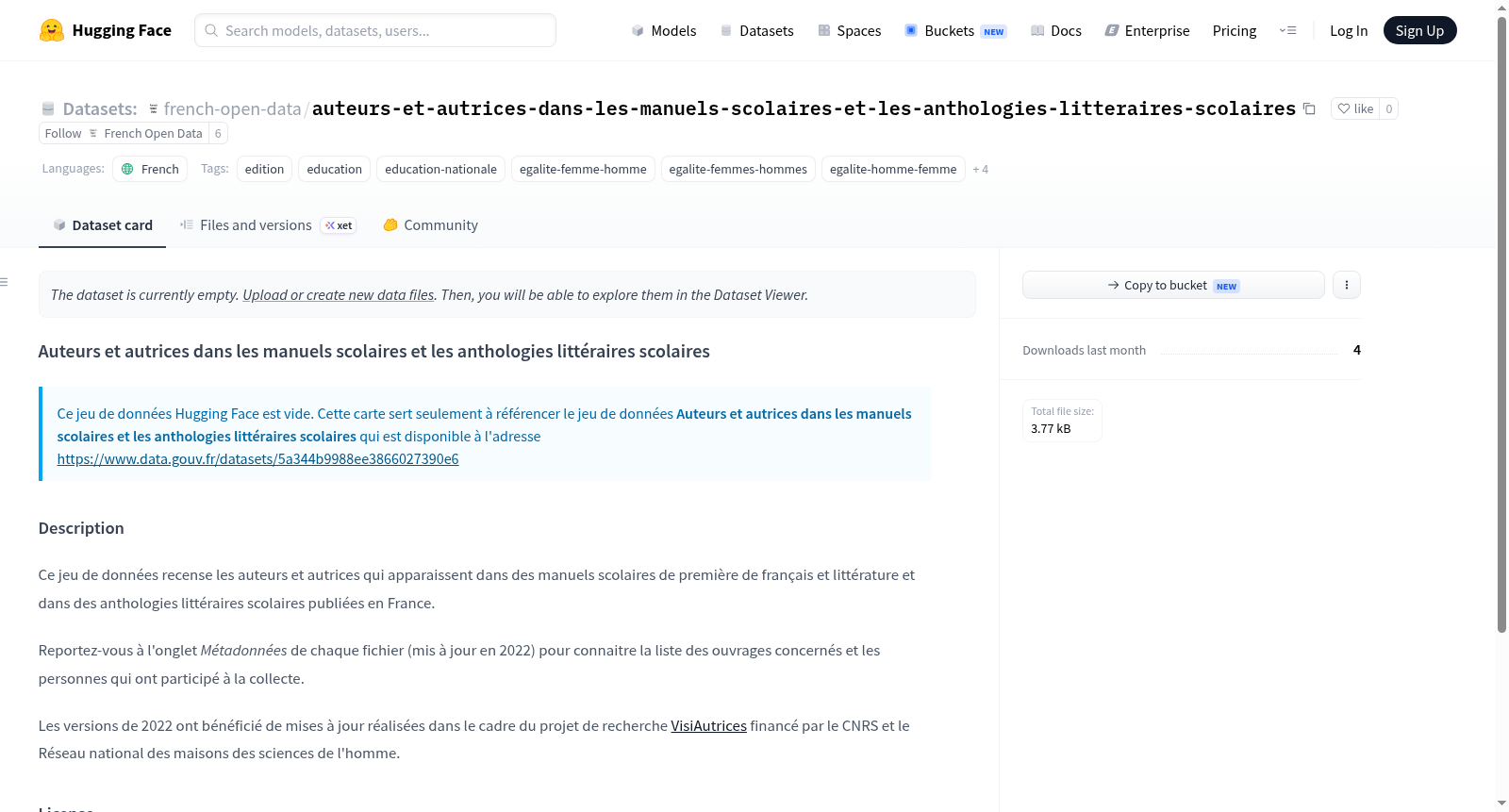Switch to the Dataset card tab
Image resolution: width=1509 pixels, height=812 pixels.
pos(103,225)
